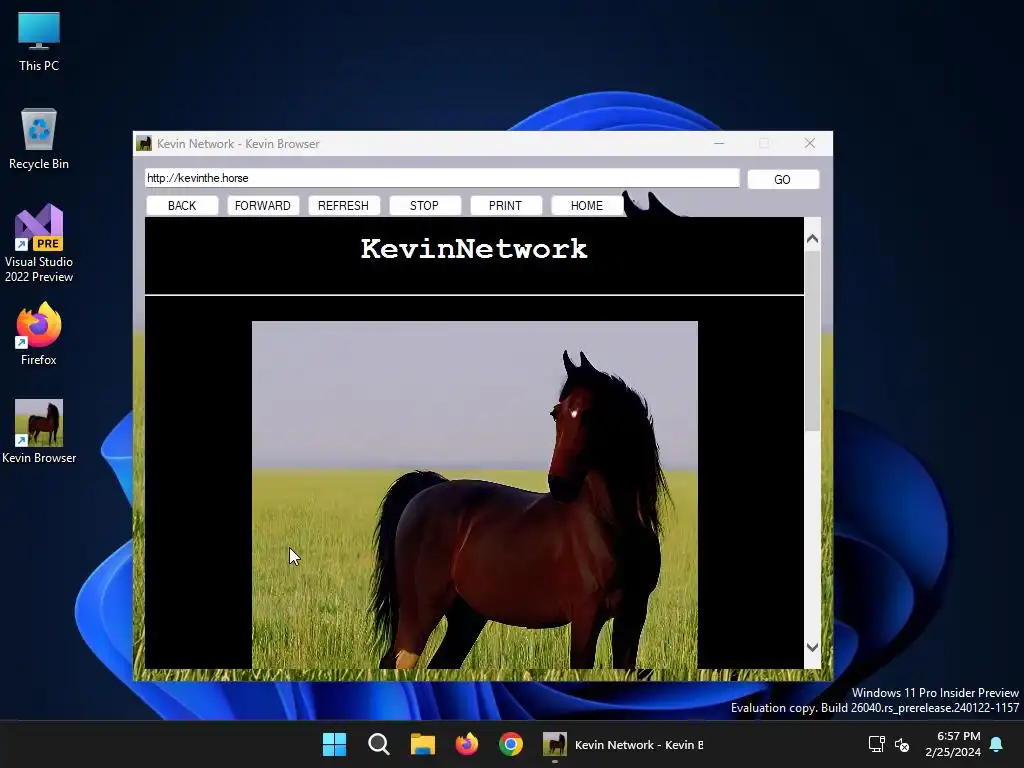Screen dimensions: 1024x768
Task: Open the network status tray icon
Action: [x=876, y=744]
